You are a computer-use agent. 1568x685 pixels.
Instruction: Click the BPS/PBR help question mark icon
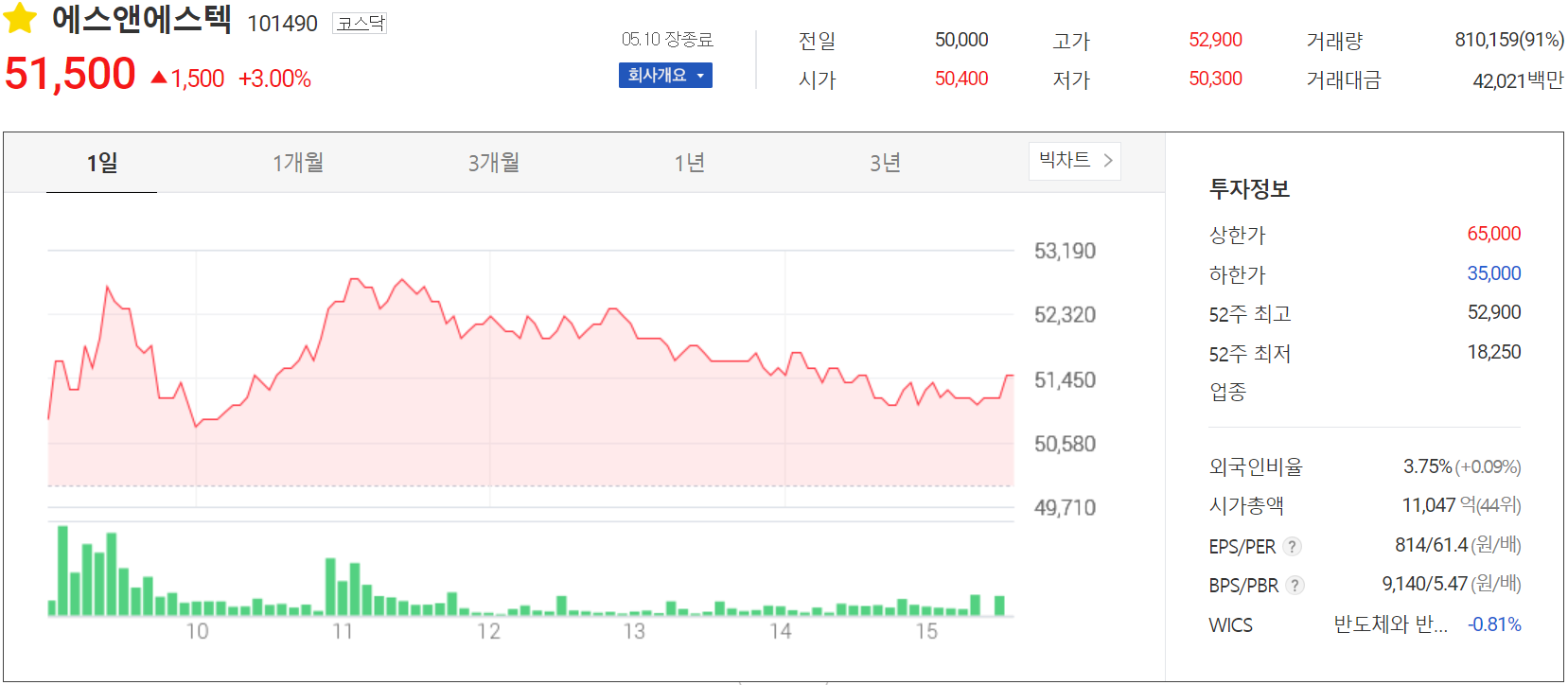[1295, 585]
